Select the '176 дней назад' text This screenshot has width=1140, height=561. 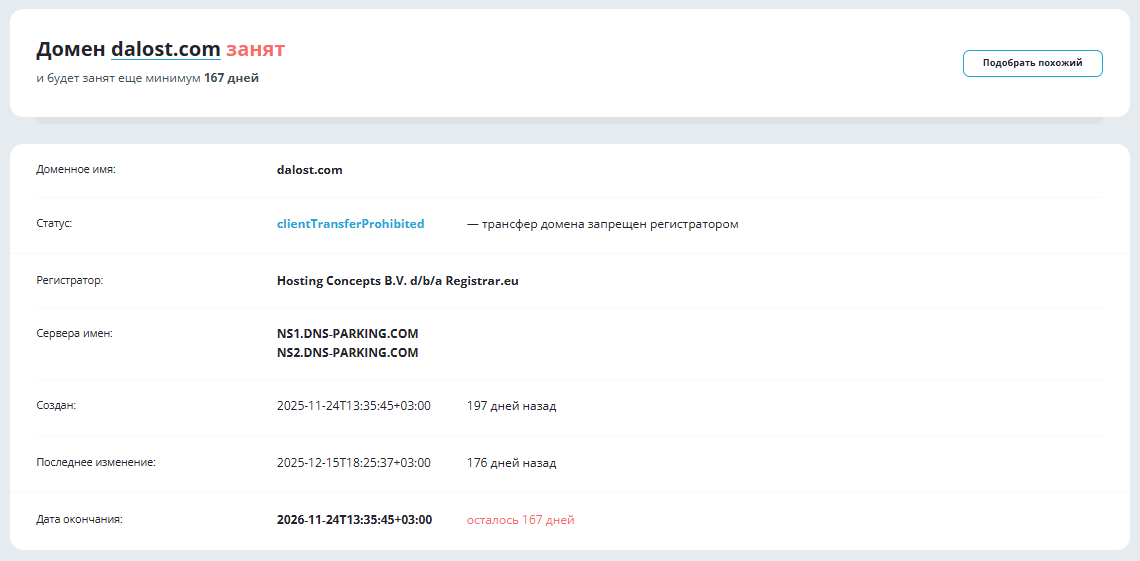click(x=511, y=463)
